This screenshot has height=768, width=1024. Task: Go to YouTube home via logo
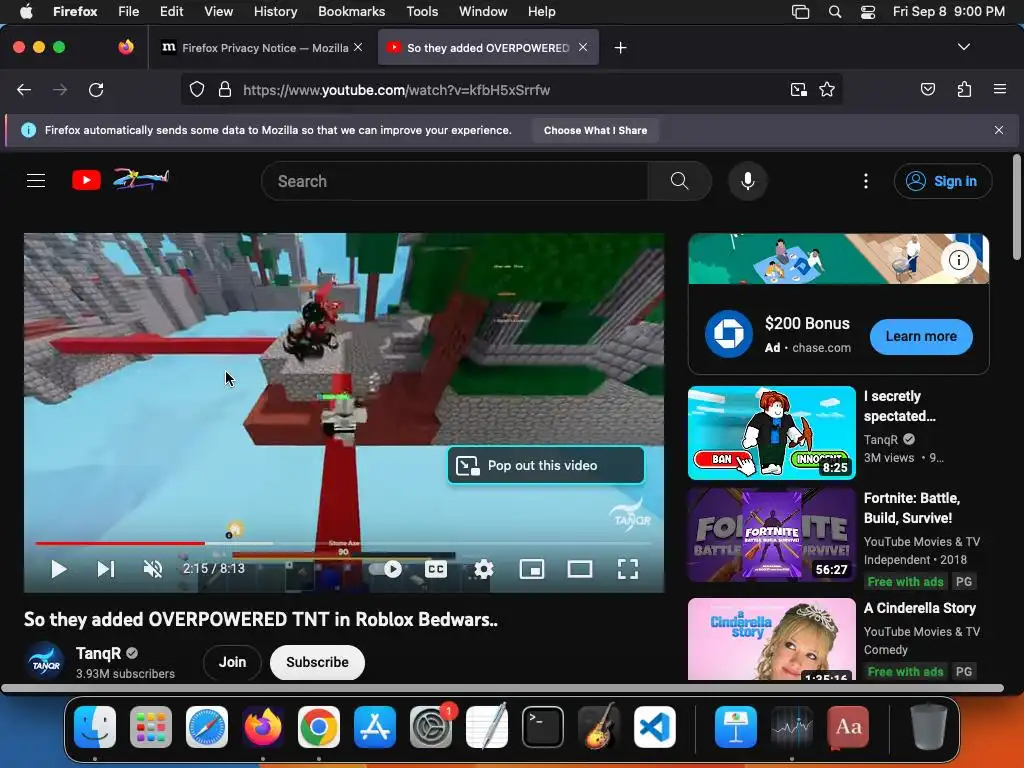tap(121, 180)
